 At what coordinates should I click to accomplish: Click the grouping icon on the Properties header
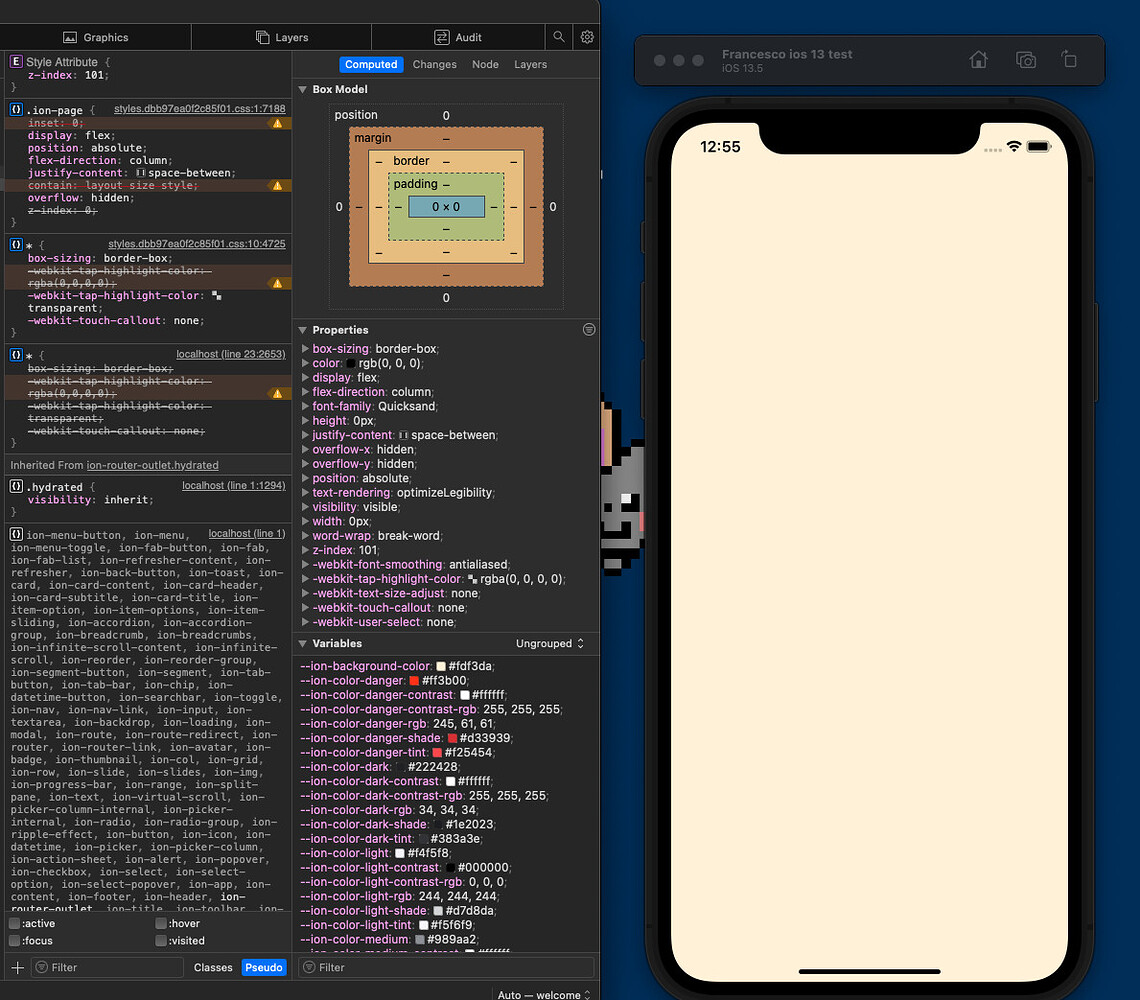[589, 329]
